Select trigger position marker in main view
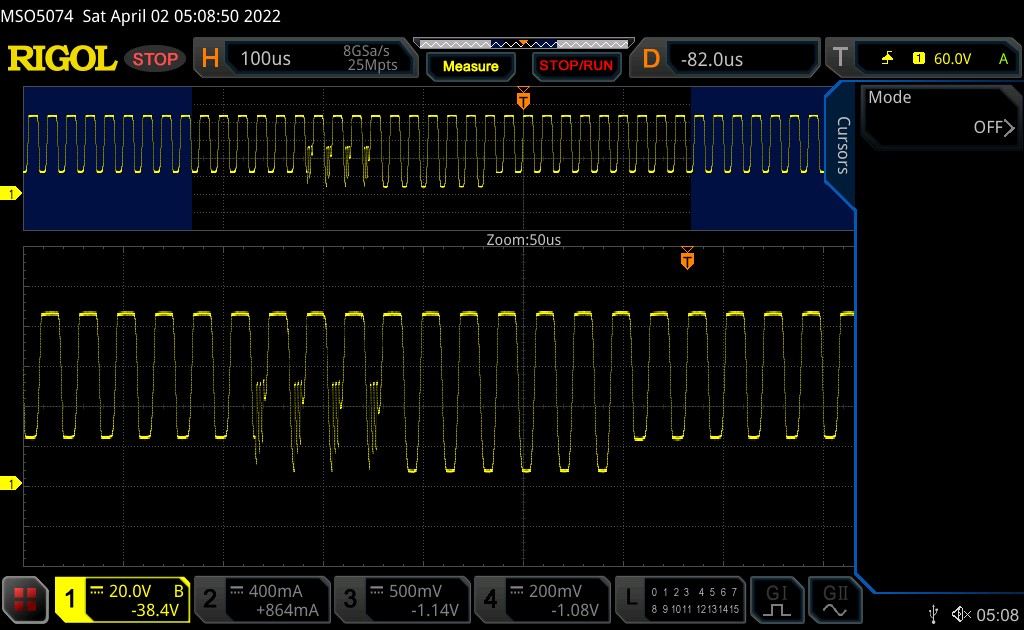The width and height of the screenshot is (1024, 630). (x=523, y=98)
